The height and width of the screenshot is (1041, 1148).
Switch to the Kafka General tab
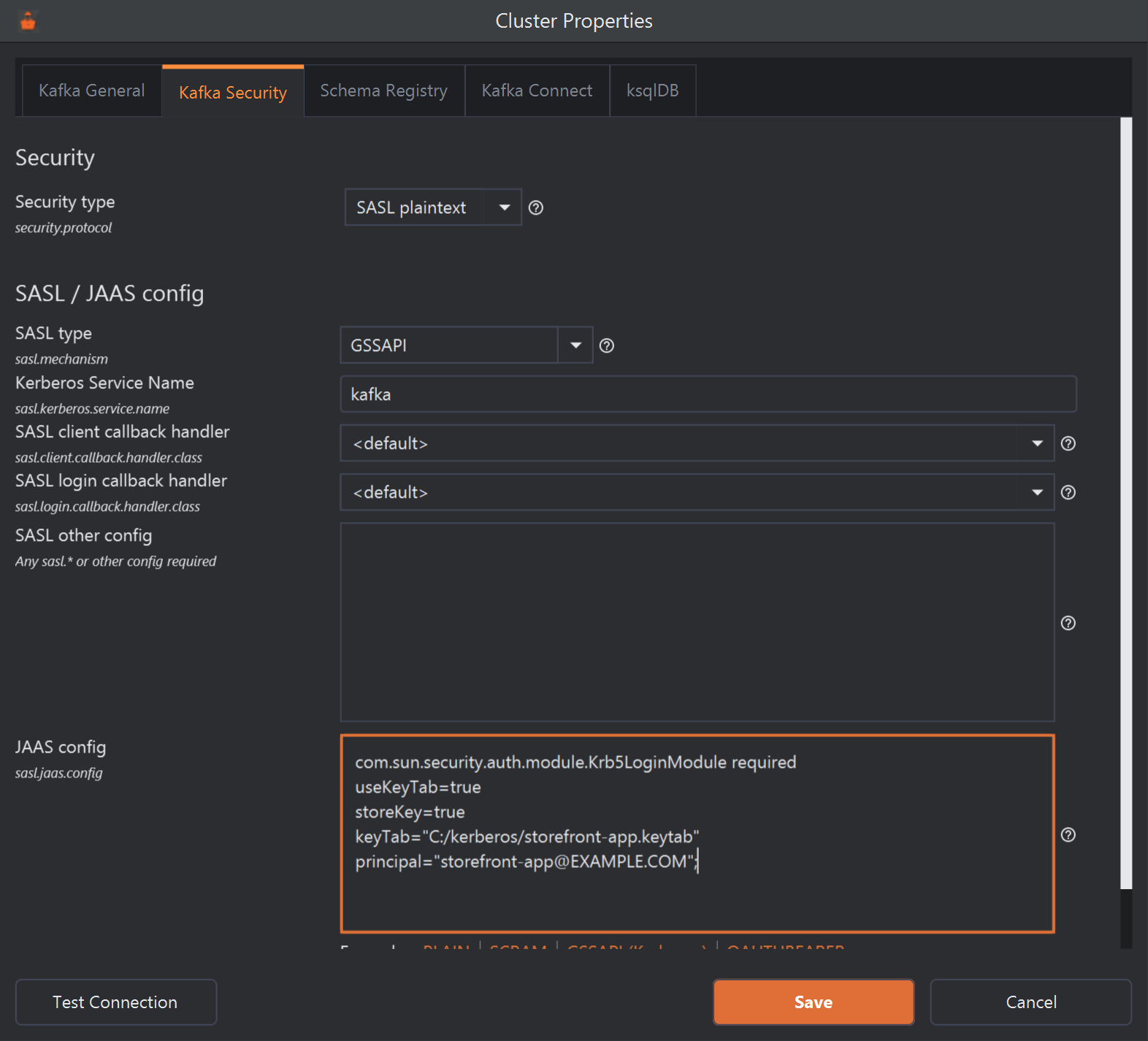[92, 91]
